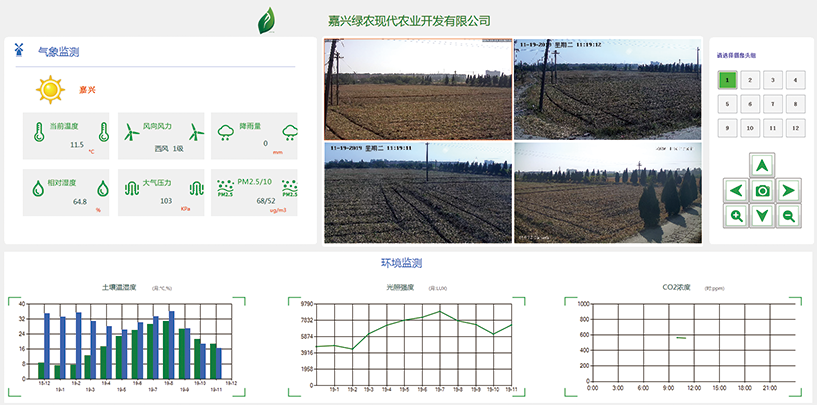This screenshot has width=817, height=405.
Task: Select camera 11 button
Action: coord(773,128)
